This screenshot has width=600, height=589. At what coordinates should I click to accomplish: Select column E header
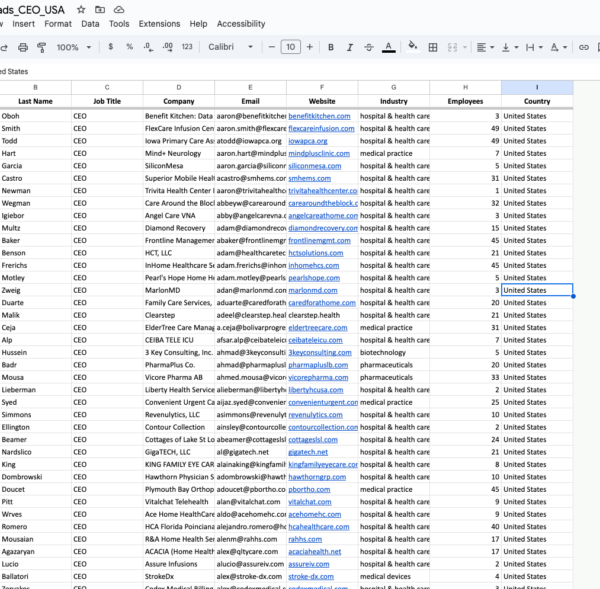click(x=250, y=88)
